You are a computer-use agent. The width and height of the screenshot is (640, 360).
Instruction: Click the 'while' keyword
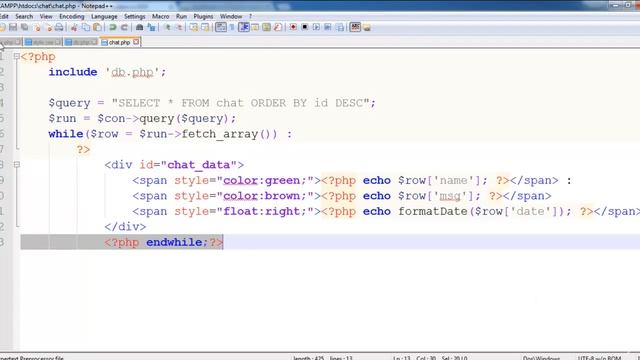[66, 134]
